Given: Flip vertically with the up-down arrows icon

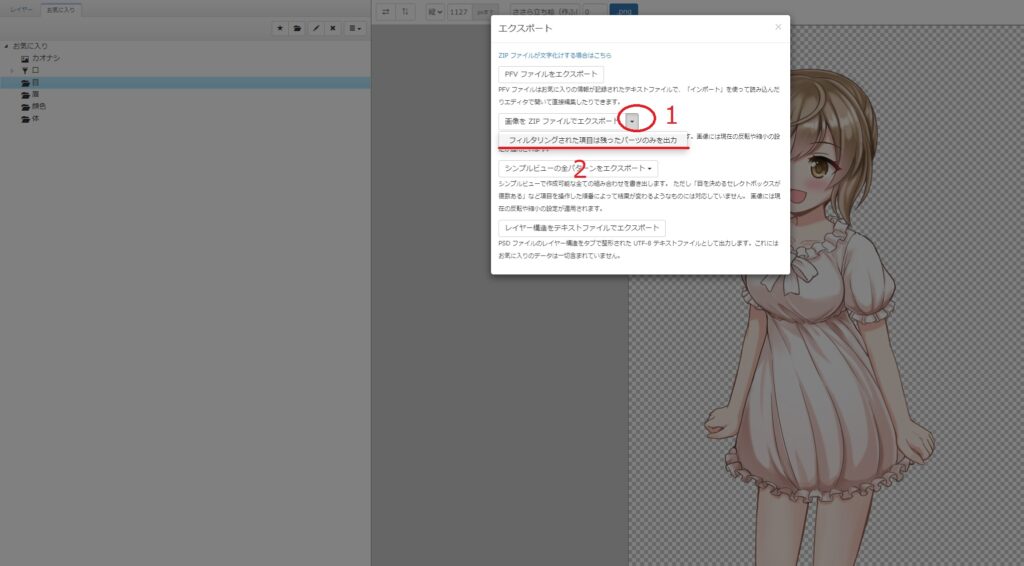Looking at the screenshot, I should (x=405, y=12).
